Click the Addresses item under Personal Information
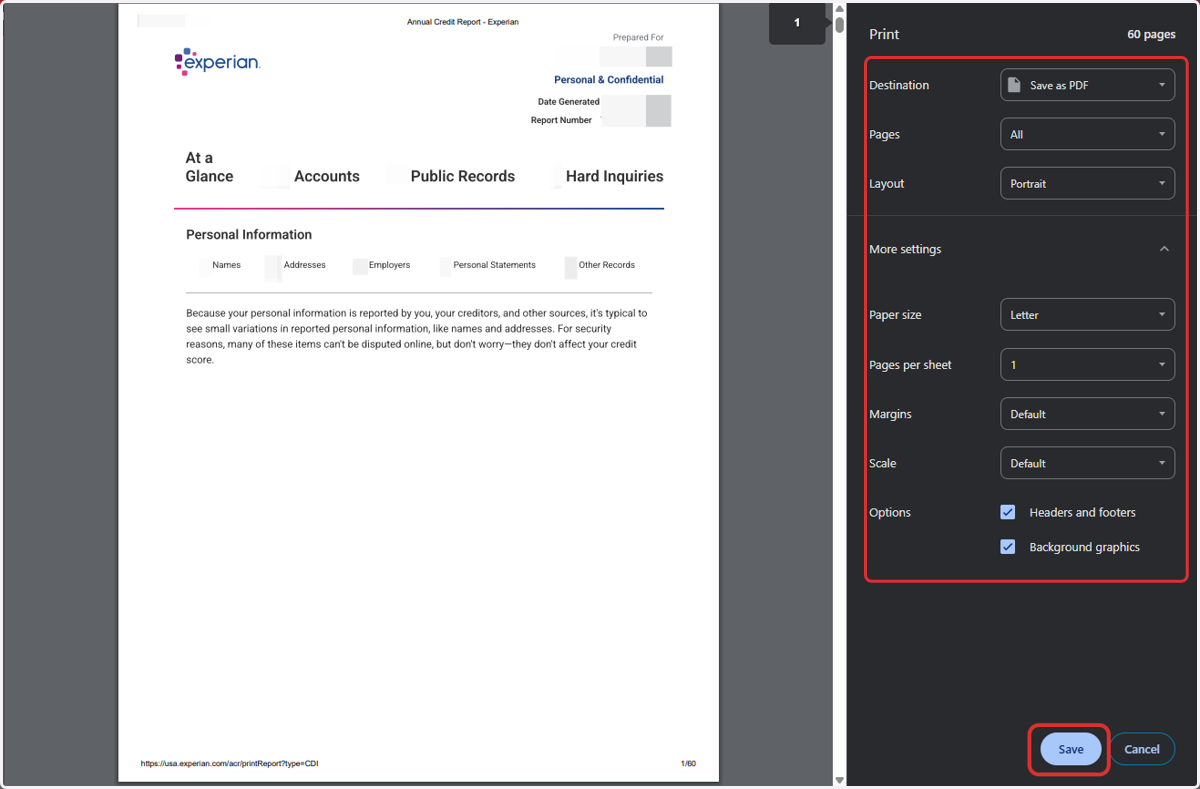This screenshot has height=789, width=1200. pyautogui.click(x=304, y=265)
